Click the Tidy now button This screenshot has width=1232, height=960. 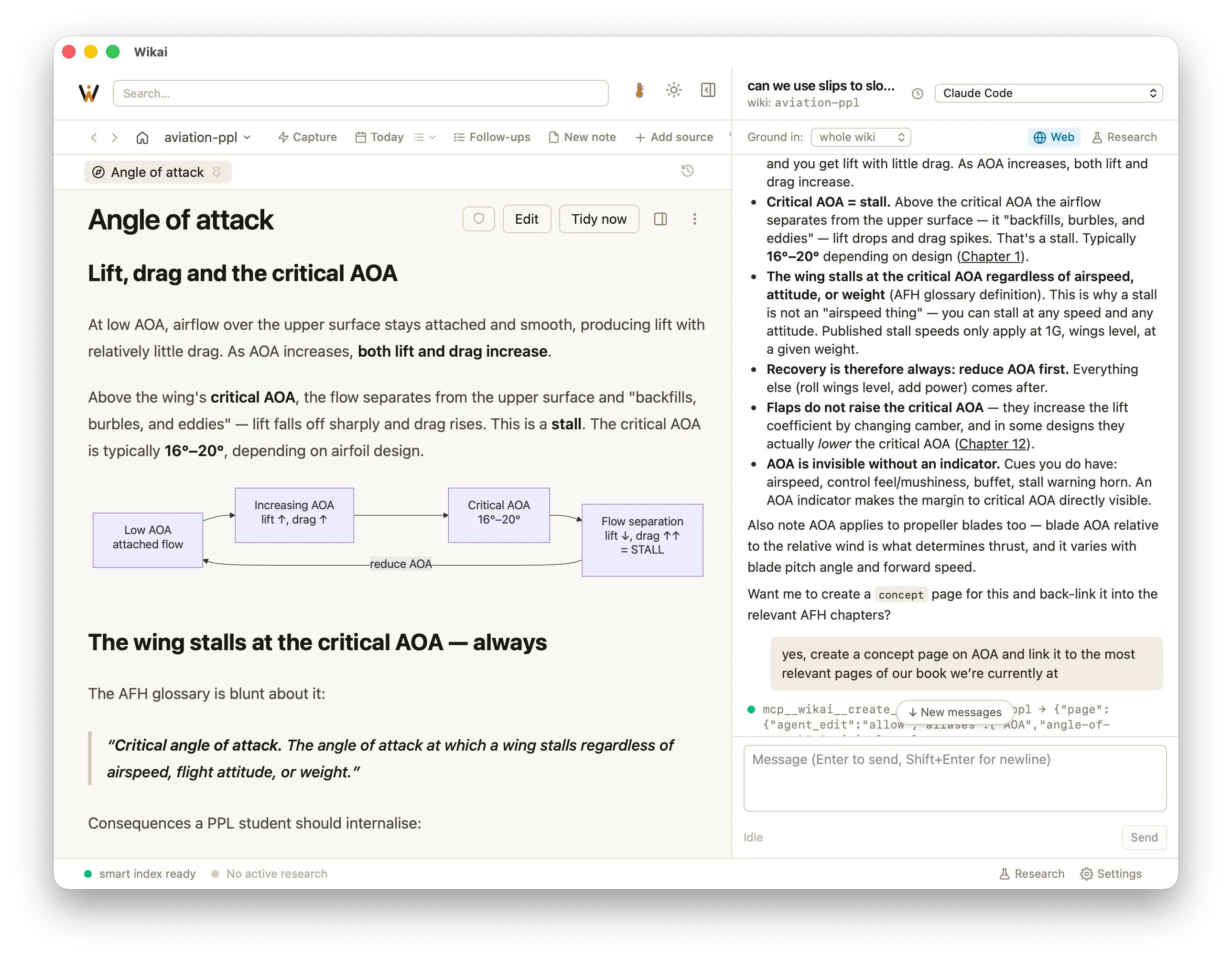click(x=598, y=219)
